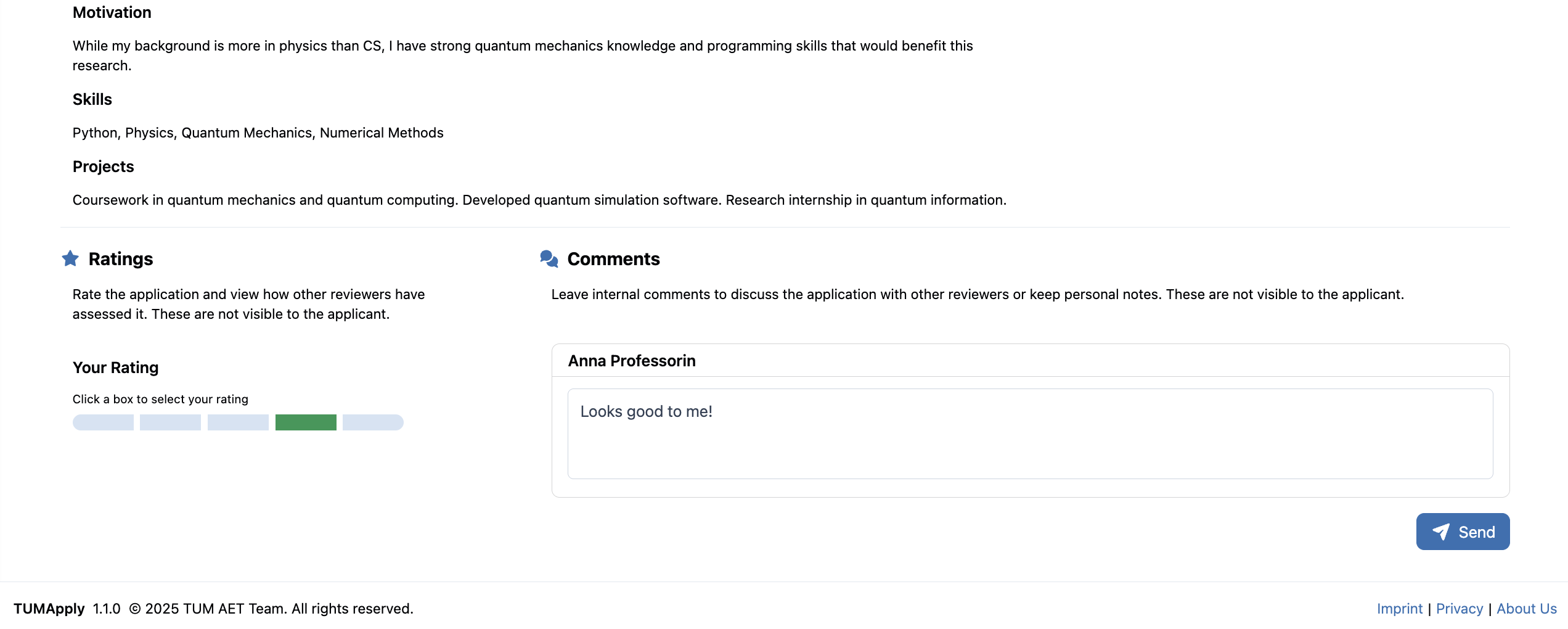The width and height of the screenshot is (1568, 629).
Task: Click the paper plane icon on Send button
Action: tap(1441, 531)
